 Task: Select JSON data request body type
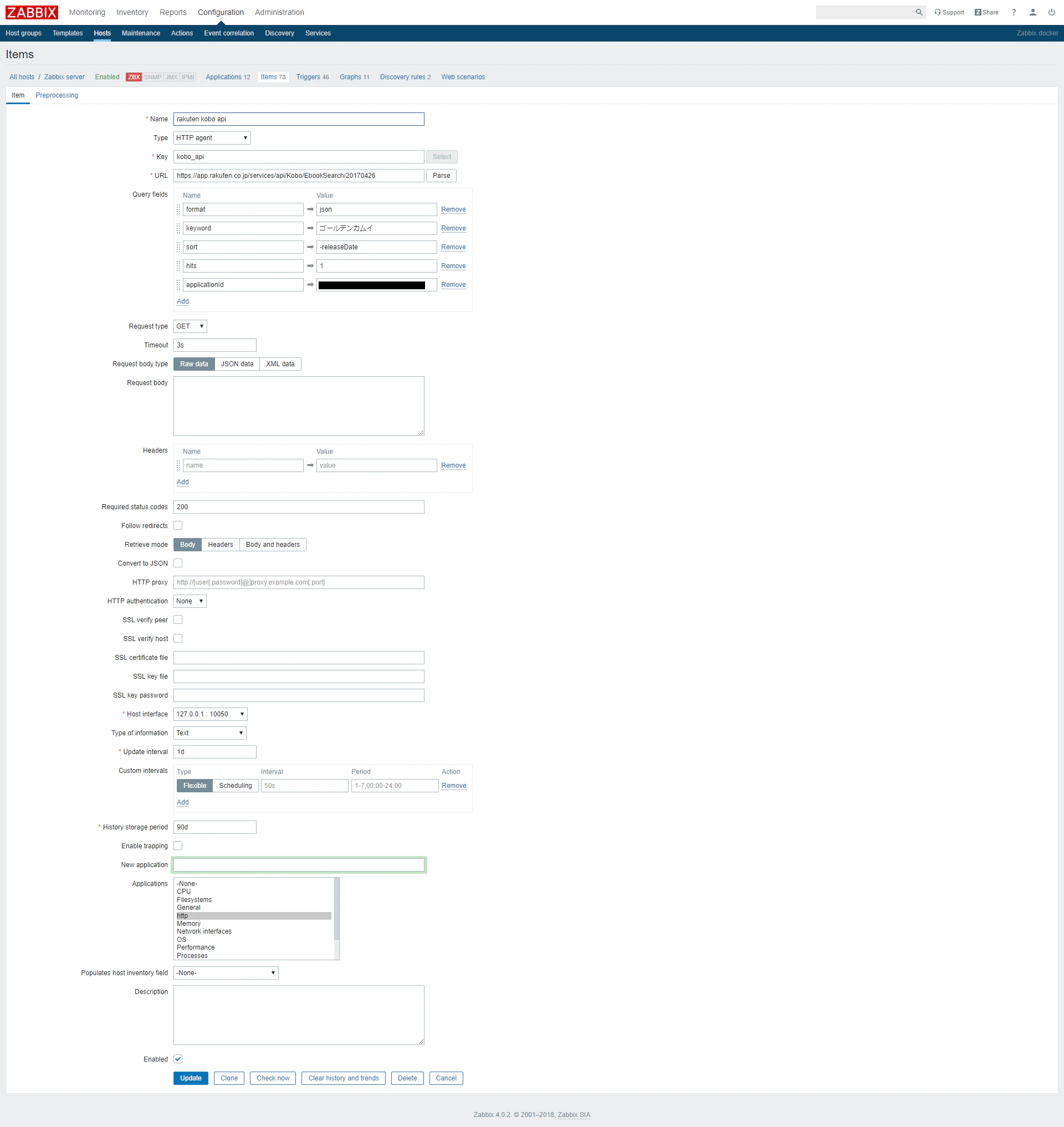(x=237, y=364)
